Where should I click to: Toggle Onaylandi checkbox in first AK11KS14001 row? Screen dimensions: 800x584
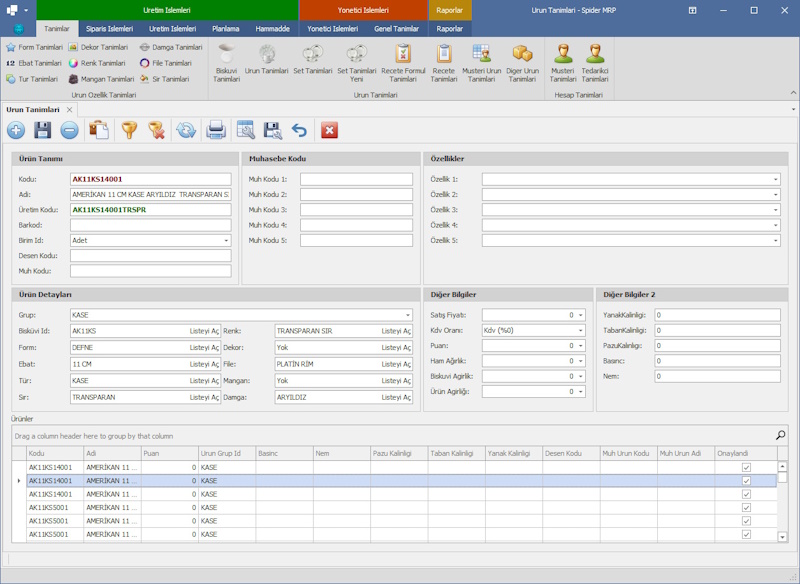(746, 467)
